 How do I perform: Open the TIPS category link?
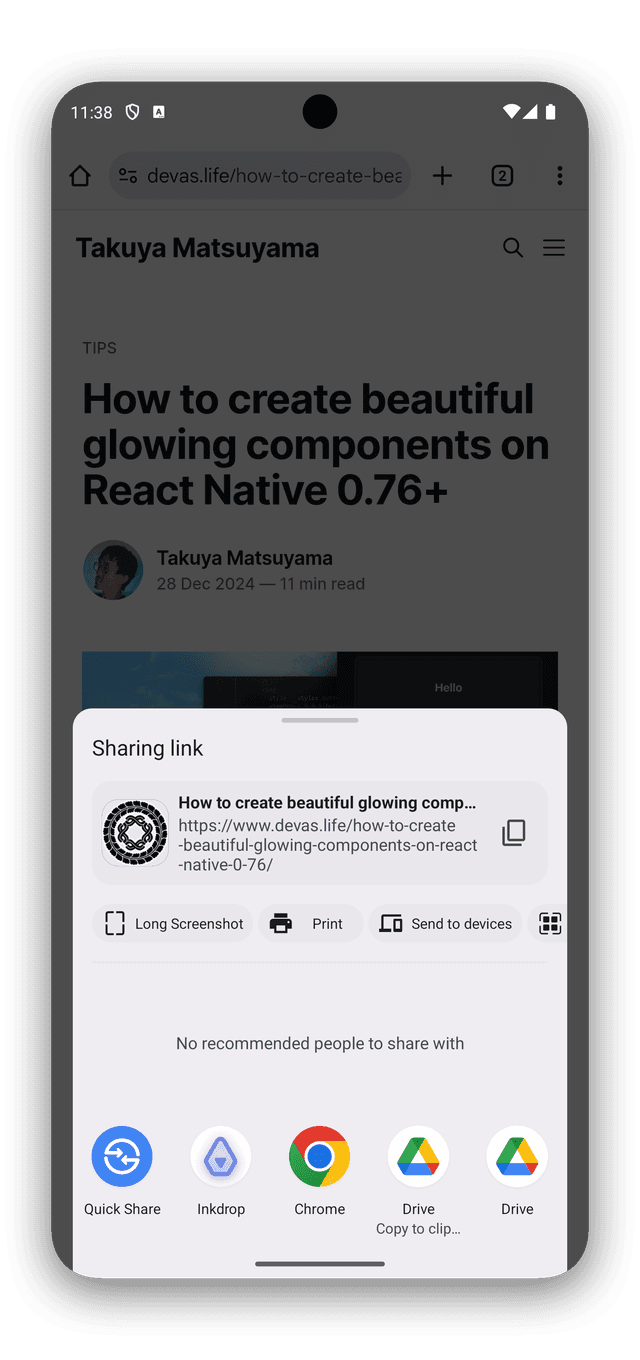[99, 348]
